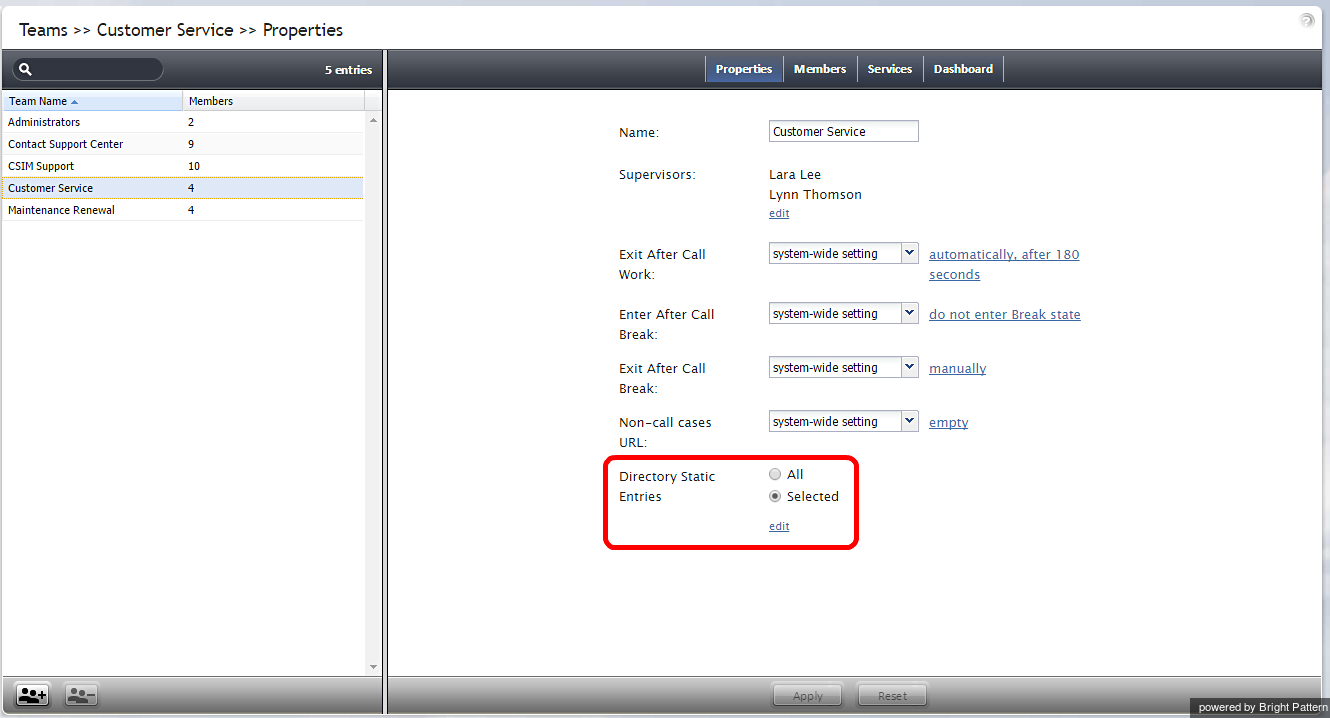This screenshot has width=1330, height=718.
Task: Select CSIM Support team row
Action: [182, 166]
